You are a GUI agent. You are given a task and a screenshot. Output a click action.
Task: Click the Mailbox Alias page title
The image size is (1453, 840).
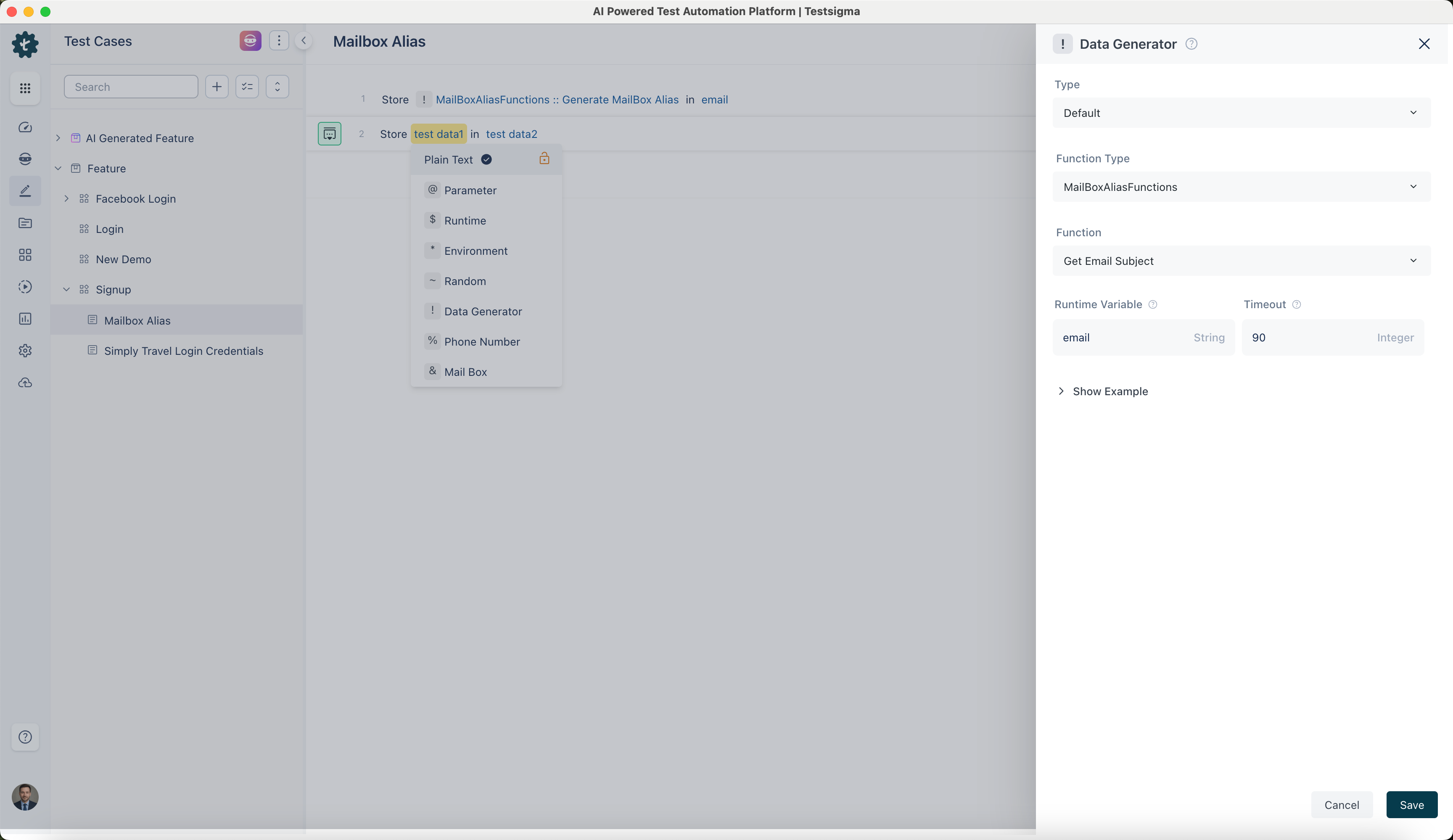[x=379, y=41]
